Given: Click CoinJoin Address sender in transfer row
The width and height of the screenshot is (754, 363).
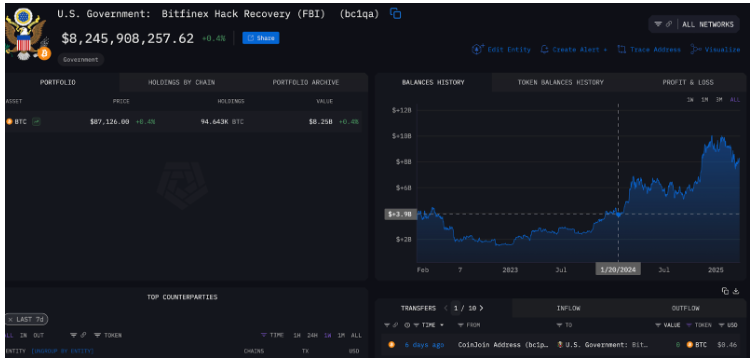Looking at the screenshot, I should coord(502,345).
